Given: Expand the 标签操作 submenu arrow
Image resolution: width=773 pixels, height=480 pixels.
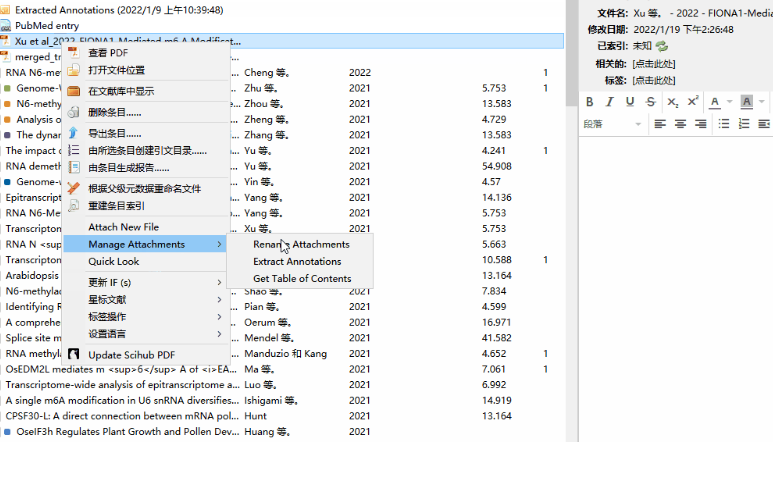Looking at the screenshot, I should [219, 317].
